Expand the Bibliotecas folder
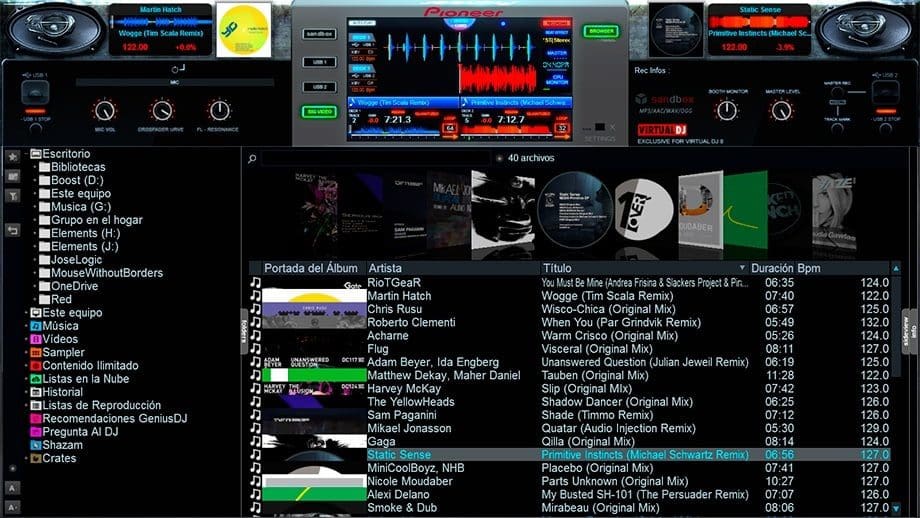 pyautogui.click(x=35, y=167)
